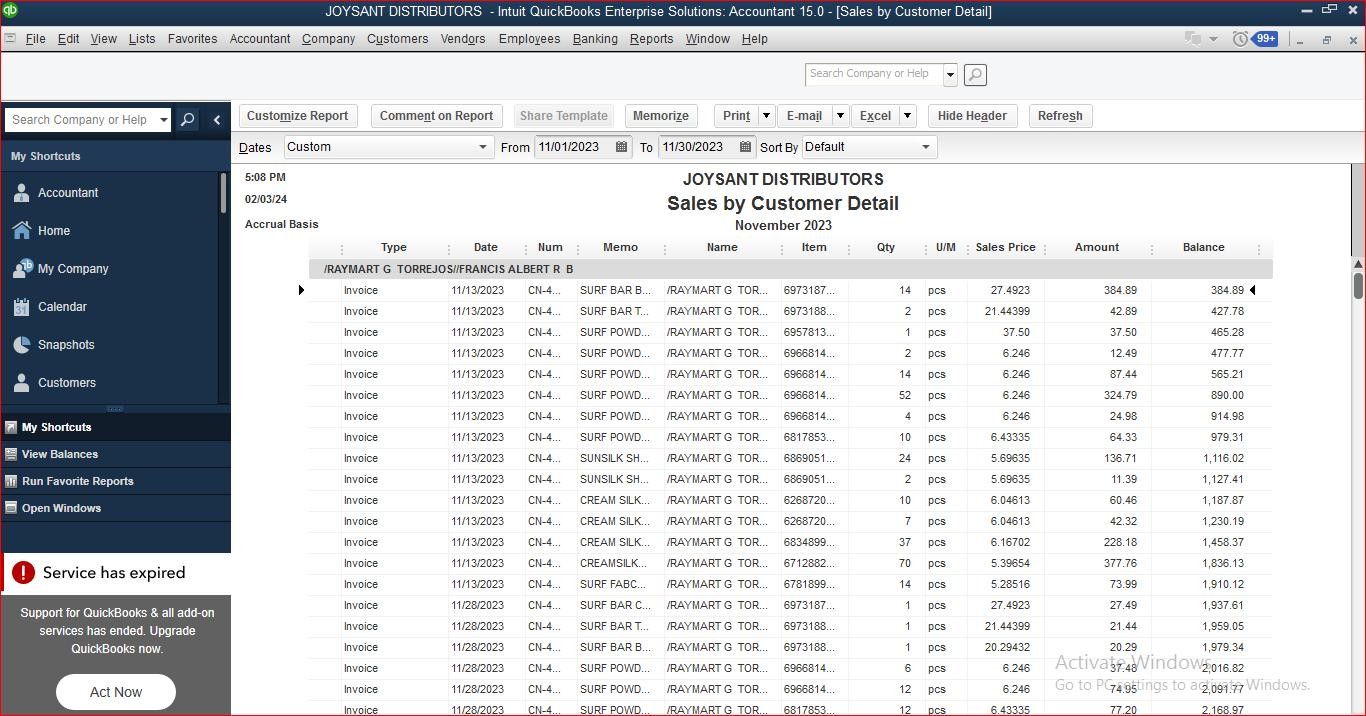Open the Lists menu

click(x=142, y=39)
